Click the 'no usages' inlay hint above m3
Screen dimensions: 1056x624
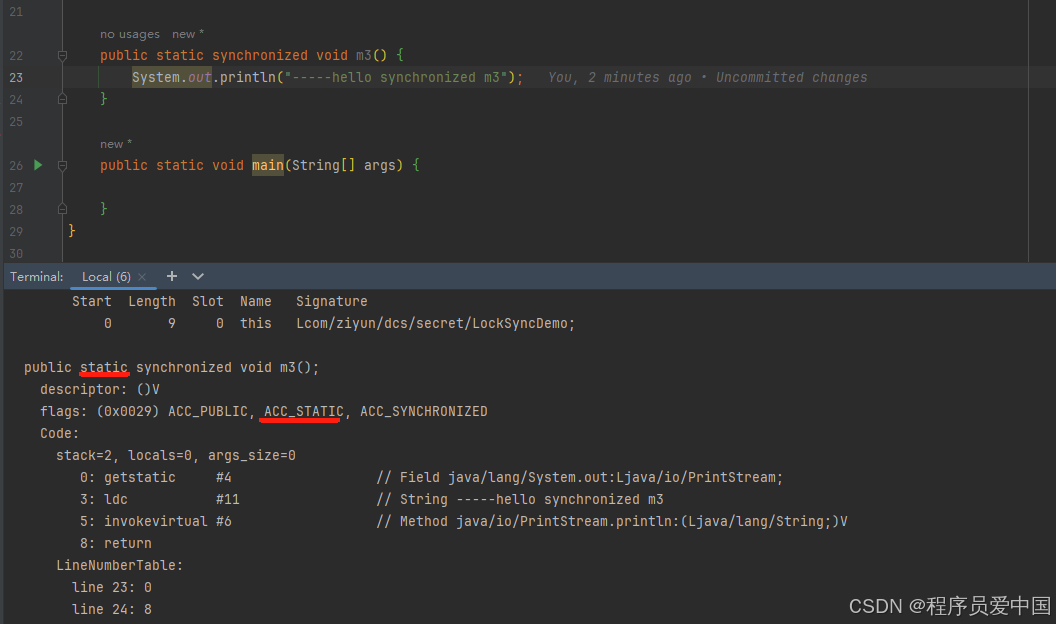(x=130, y=34)
